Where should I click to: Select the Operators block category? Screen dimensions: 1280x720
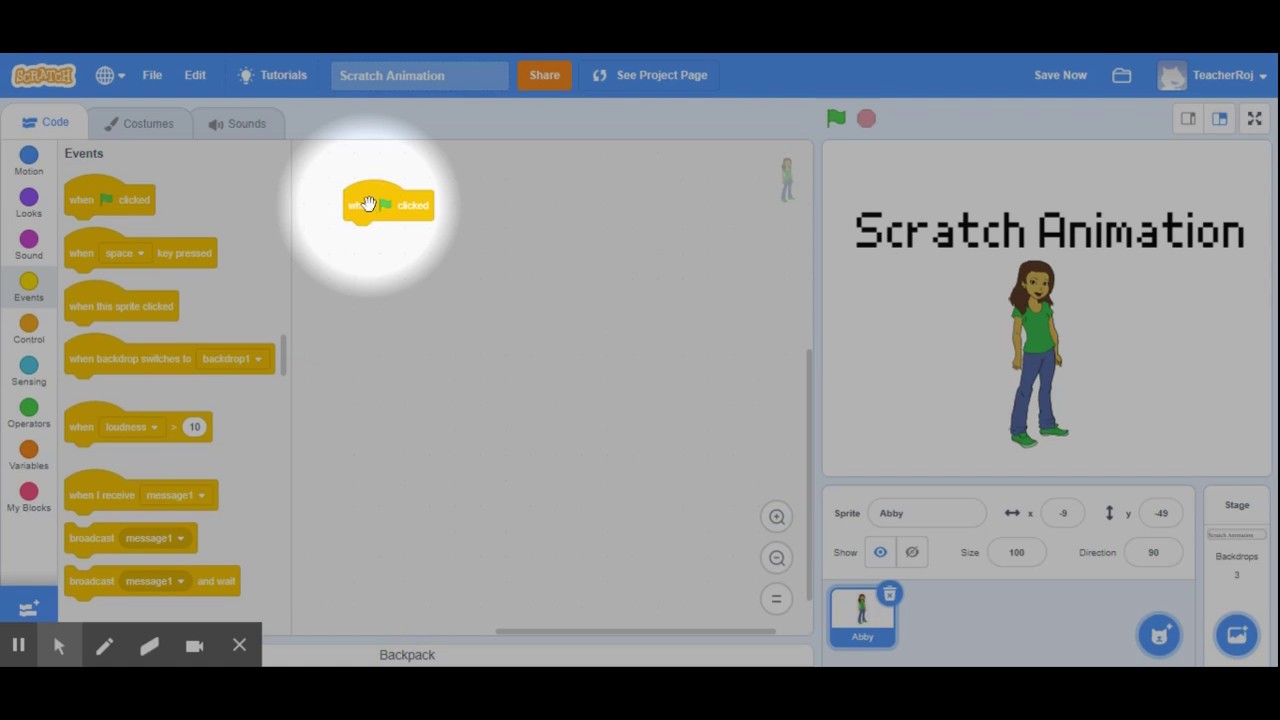[x=29, y=413]
